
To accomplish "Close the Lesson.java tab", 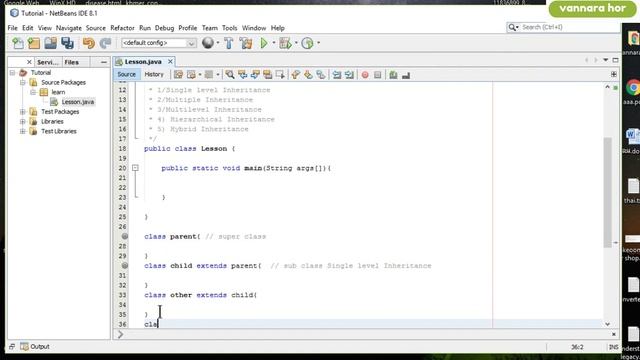I will [x=170, y=62].
